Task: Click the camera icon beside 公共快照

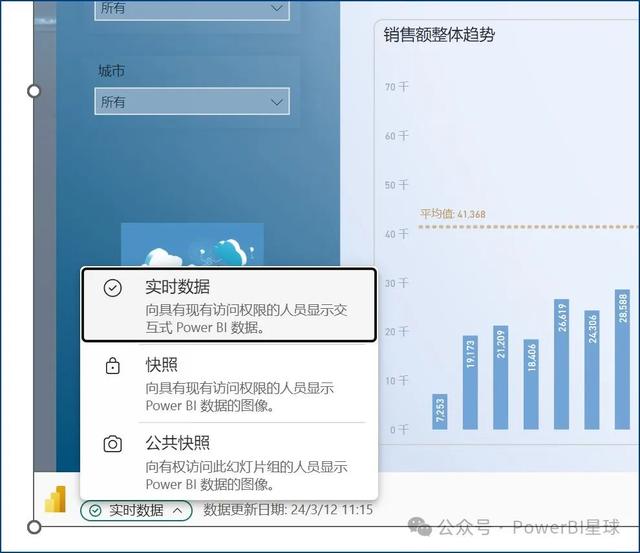Action: click(x=113, y=444)
